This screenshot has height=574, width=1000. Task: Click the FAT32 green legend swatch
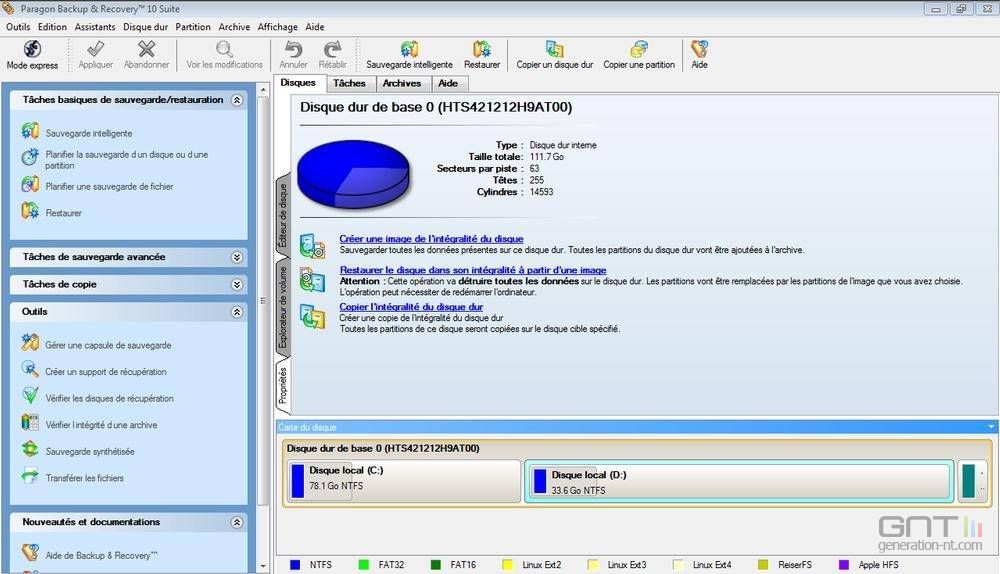[x=364, y=564]
